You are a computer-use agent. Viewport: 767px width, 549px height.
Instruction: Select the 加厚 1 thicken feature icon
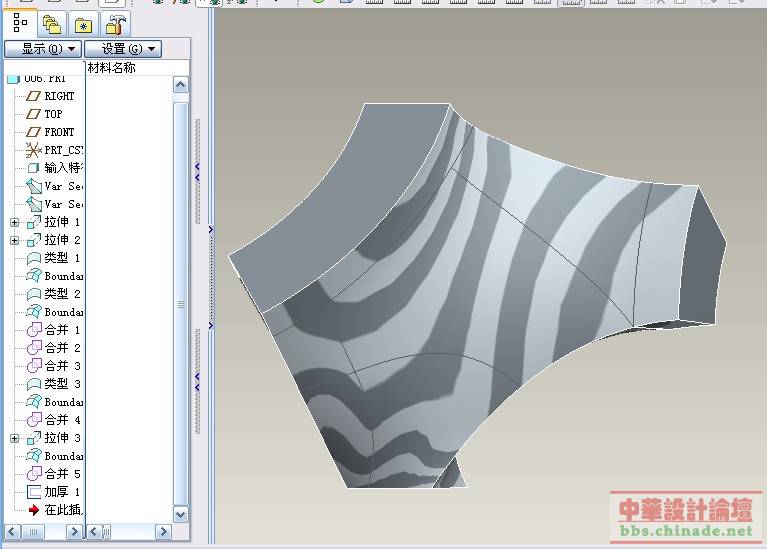(x=33, y=492)
